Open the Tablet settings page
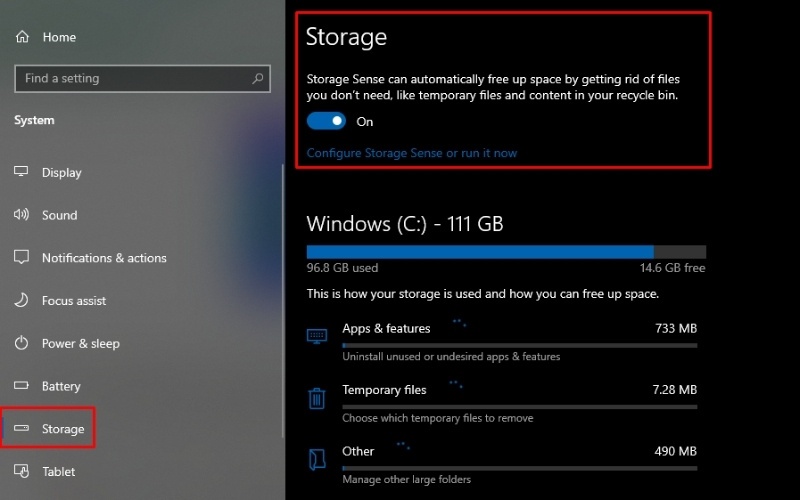 tap(58, 471)
